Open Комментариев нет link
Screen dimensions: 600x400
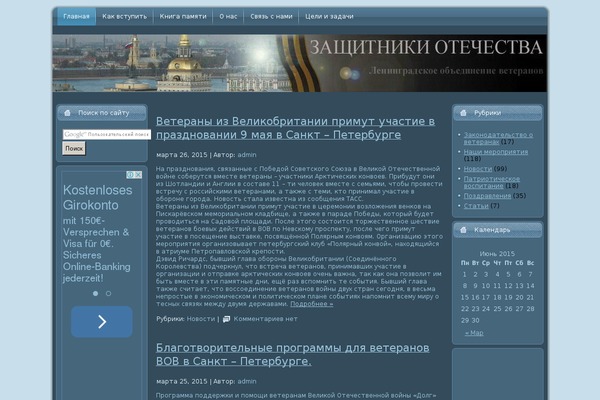[265, 319]
